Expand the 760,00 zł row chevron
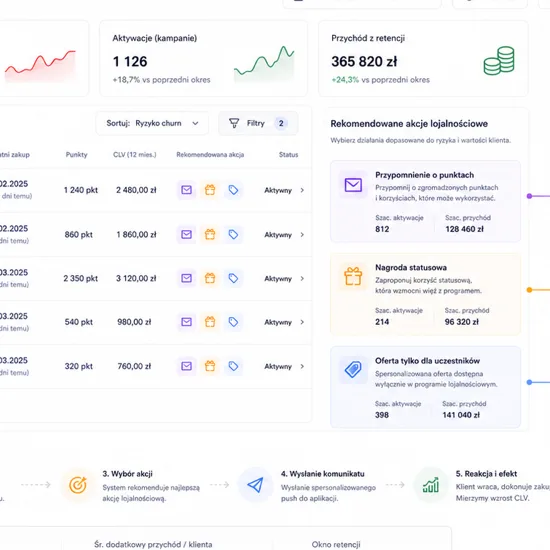This screenshot has width=550, height=550. (x=302, y=366)
